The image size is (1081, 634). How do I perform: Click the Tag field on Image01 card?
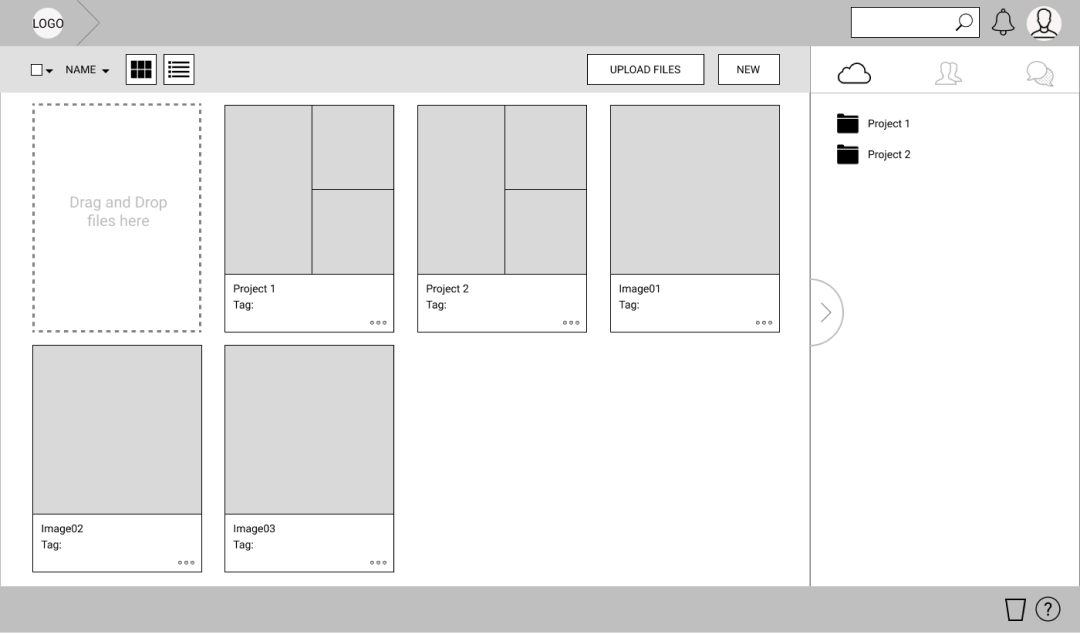pos(629,305)
